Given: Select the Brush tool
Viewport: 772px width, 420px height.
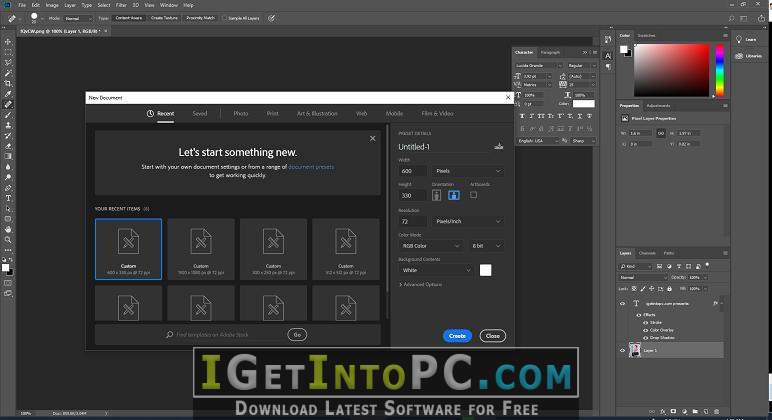Looking at the screenshot, I should (x=8, y=115).
